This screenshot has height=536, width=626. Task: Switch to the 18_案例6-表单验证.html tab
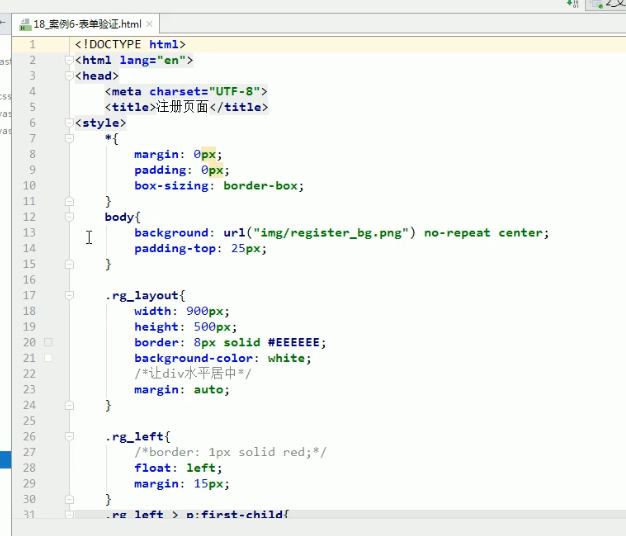point(86,24)
